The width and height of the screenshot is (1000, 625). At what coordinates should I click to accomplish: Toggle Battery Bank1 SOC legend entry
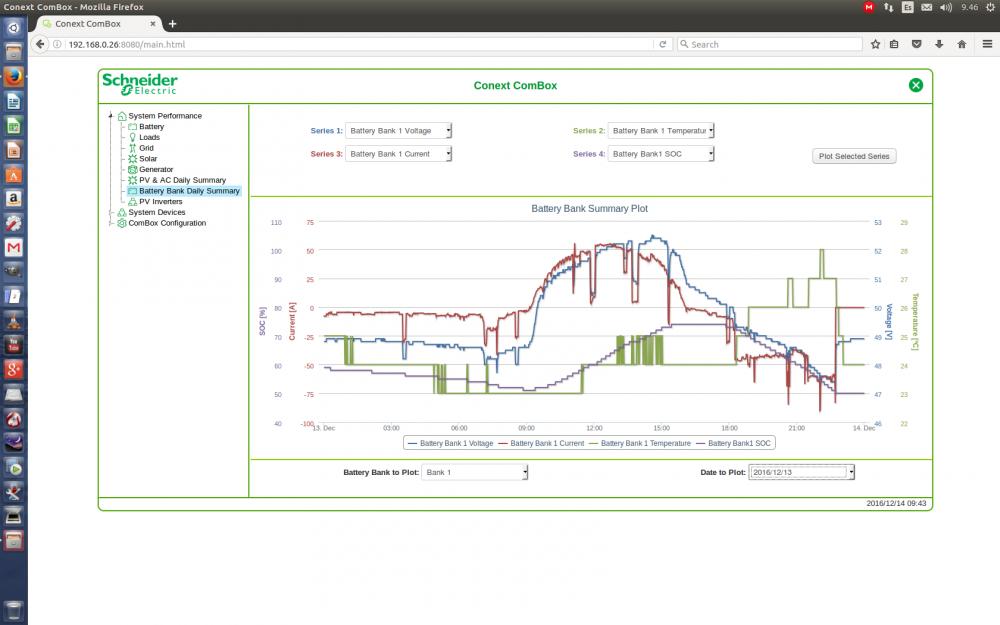pyautogui.click(x=733, y=443)
